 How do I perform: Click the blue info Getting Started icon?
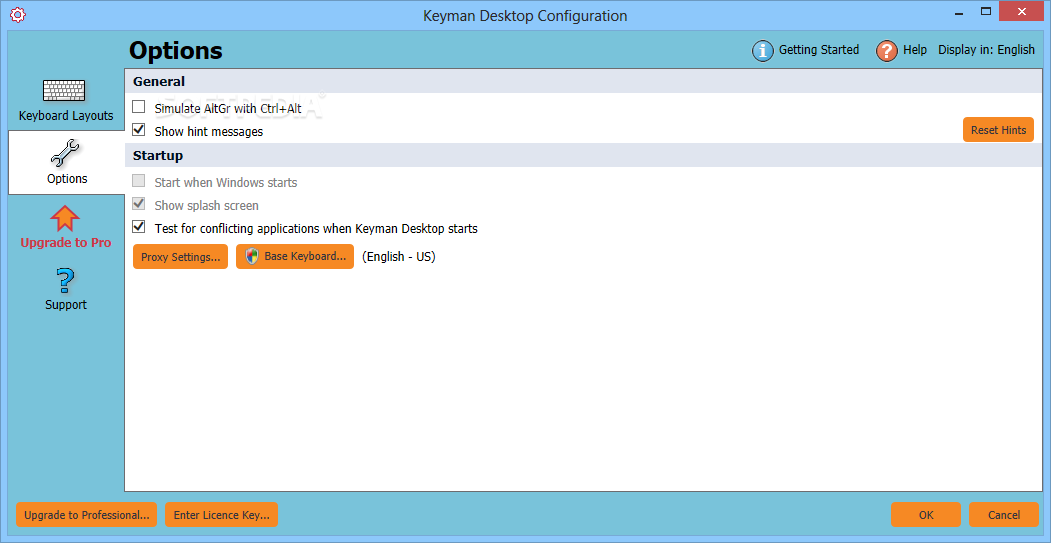[x=763, y=50]
